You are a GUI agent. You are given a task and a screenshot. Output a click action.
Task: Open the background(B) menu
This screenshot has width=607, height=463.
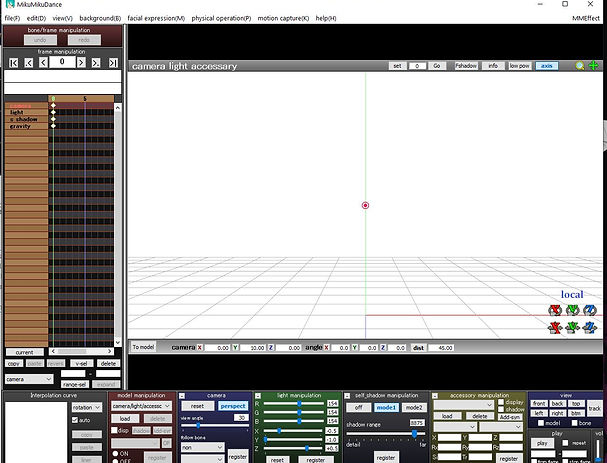(100, 18)
